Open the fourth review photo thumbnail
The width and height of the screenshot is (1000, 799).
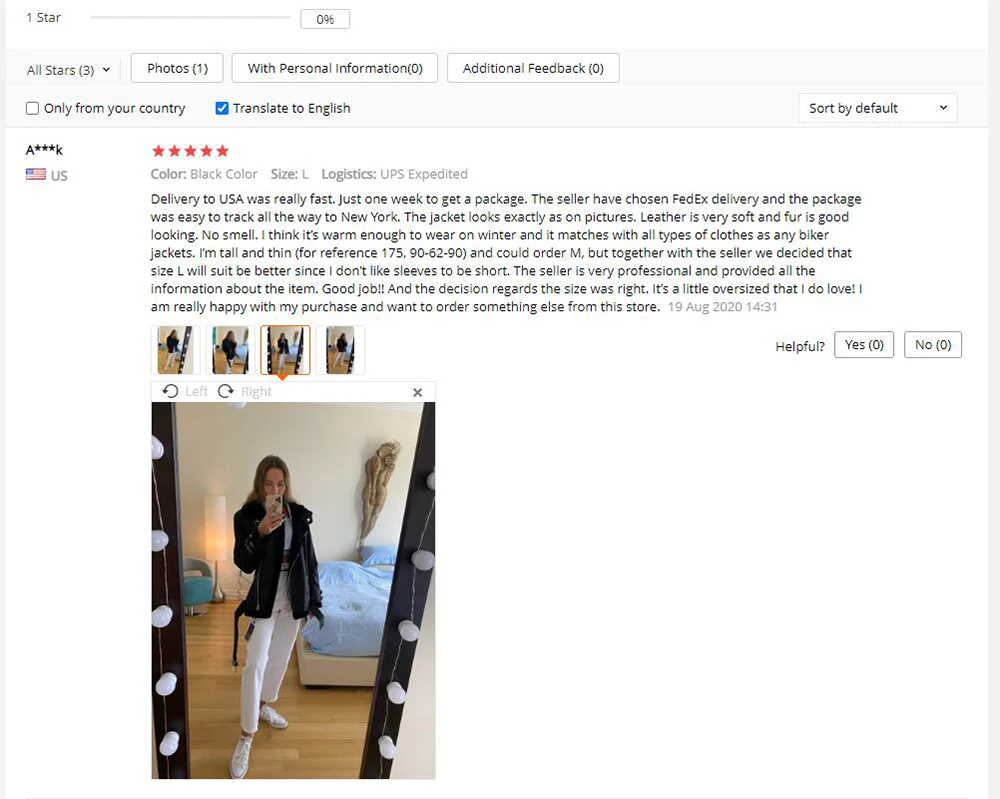340,349
